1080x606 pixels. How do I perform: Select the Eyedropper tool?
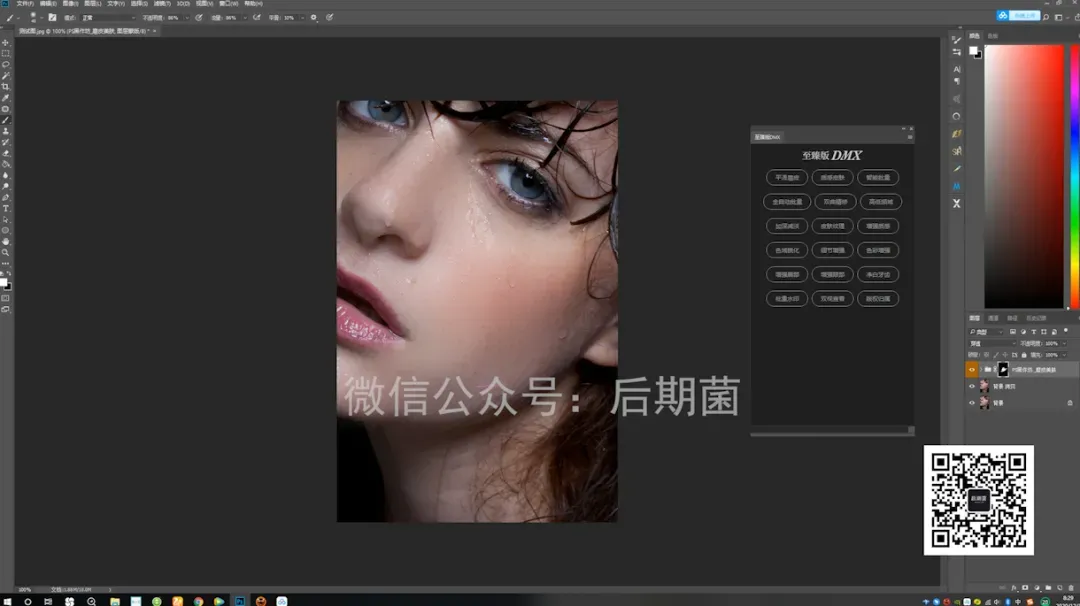[x=6, y=98]
